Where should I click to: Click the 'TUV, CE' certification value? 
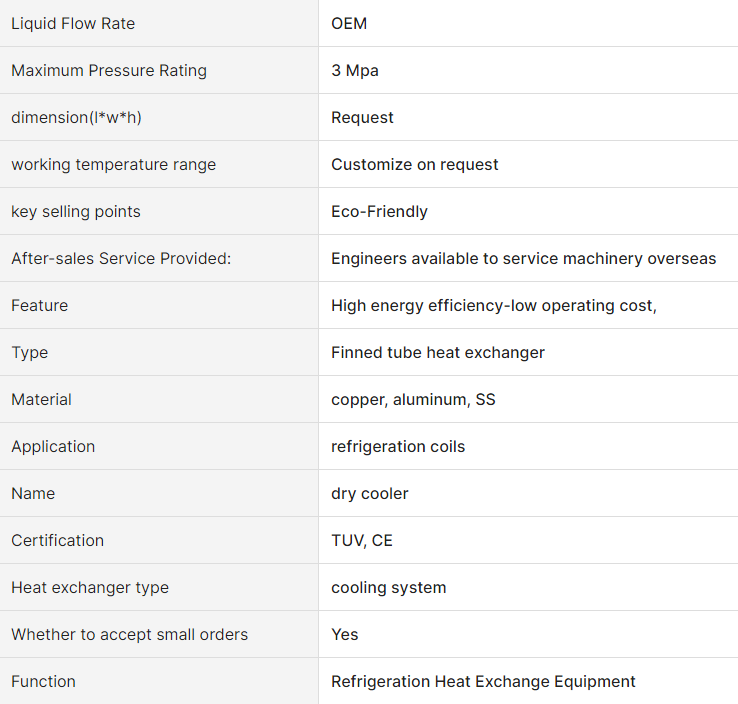point(361,541)
